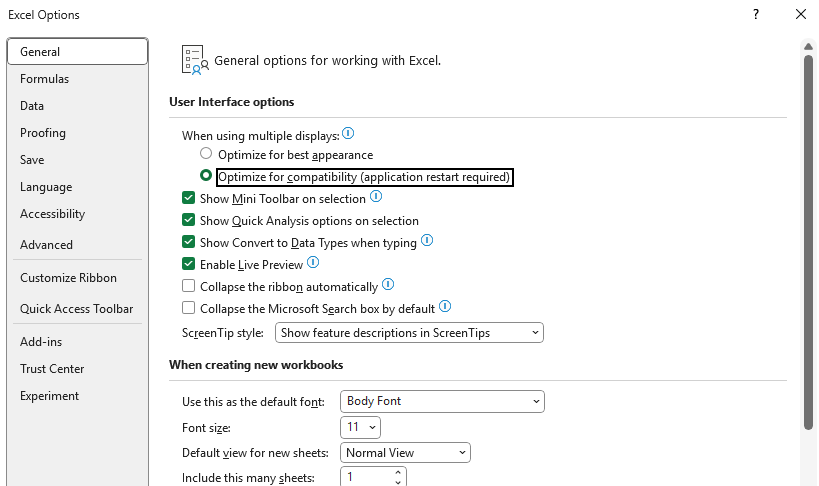Screen dimensions: 819x486
Task: Disable Show Convert to Data Types when typing
Action: (x=189, y=241)
